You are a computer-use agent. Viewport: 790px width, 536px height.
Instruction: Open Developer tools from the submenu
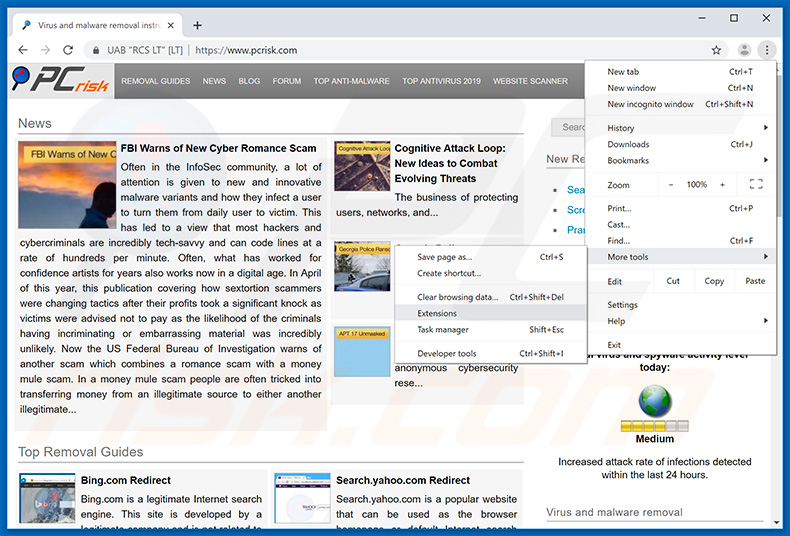click(490, 353)
